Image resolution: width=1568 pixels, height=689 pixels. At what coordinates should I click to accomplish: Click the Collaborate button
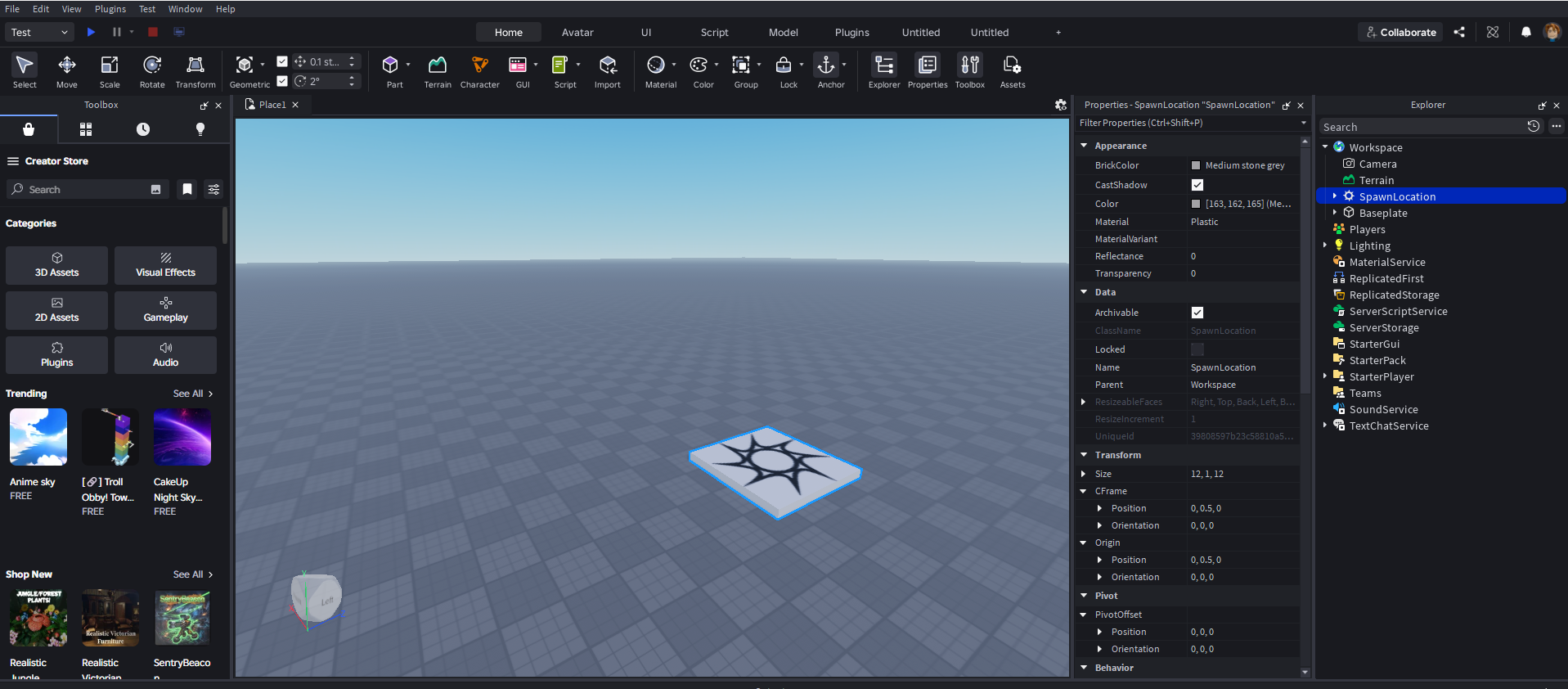[1401, 32]
